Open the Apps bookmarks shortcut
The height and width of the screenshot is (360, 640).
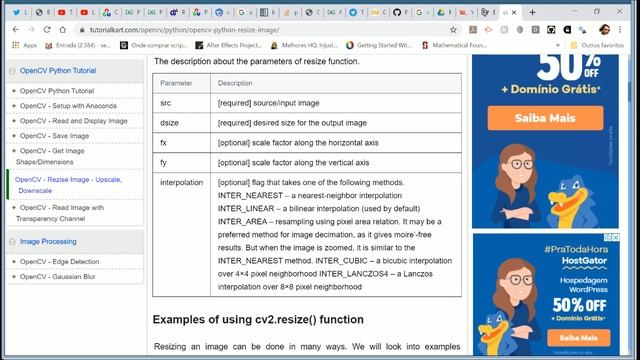(25, 45)
